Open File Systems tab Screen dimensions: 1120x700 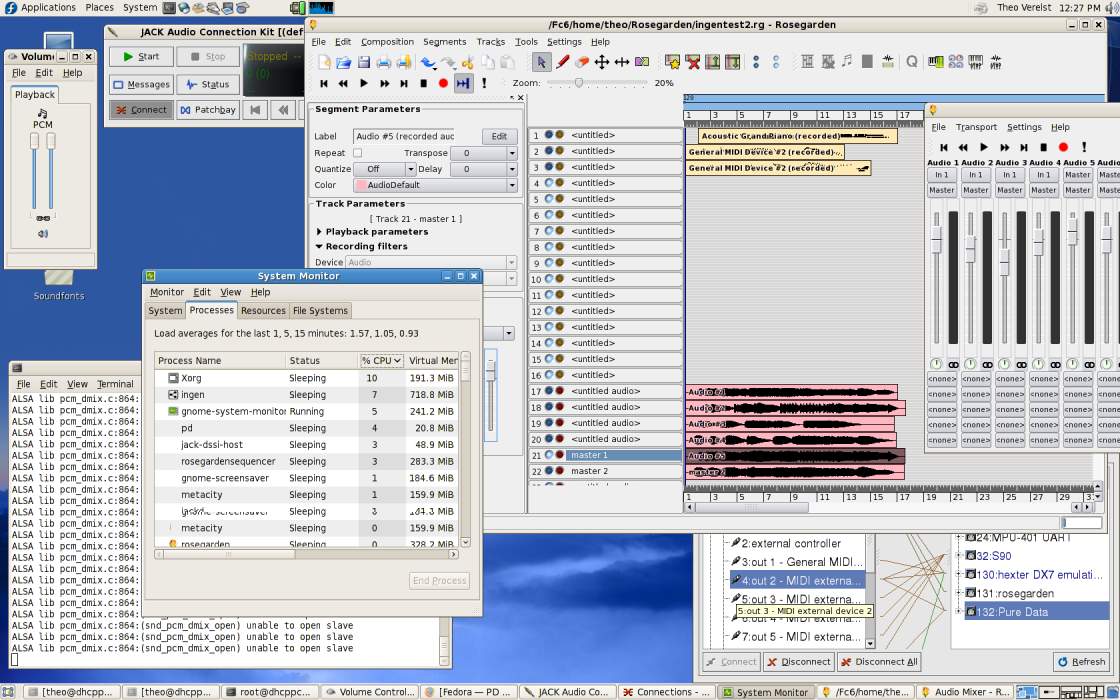point(320,311)
